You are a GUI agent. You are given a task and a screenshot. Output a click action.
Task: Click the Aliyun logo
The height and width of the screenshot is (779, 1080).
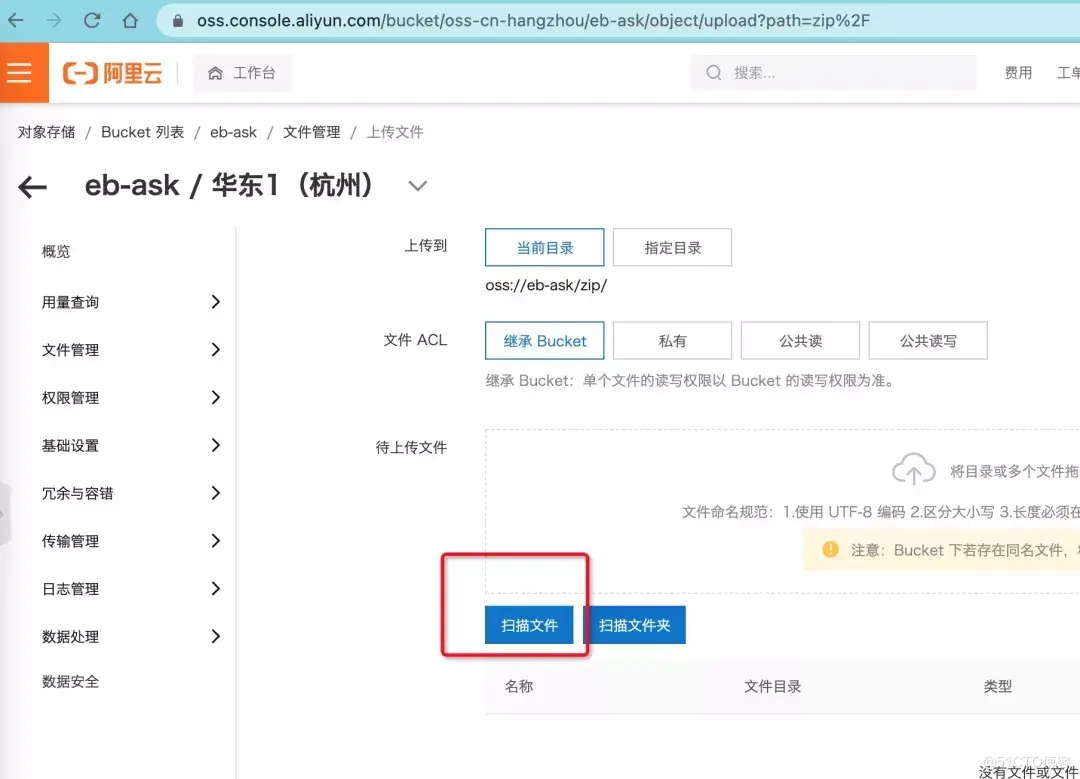click(x=113, y=72)
